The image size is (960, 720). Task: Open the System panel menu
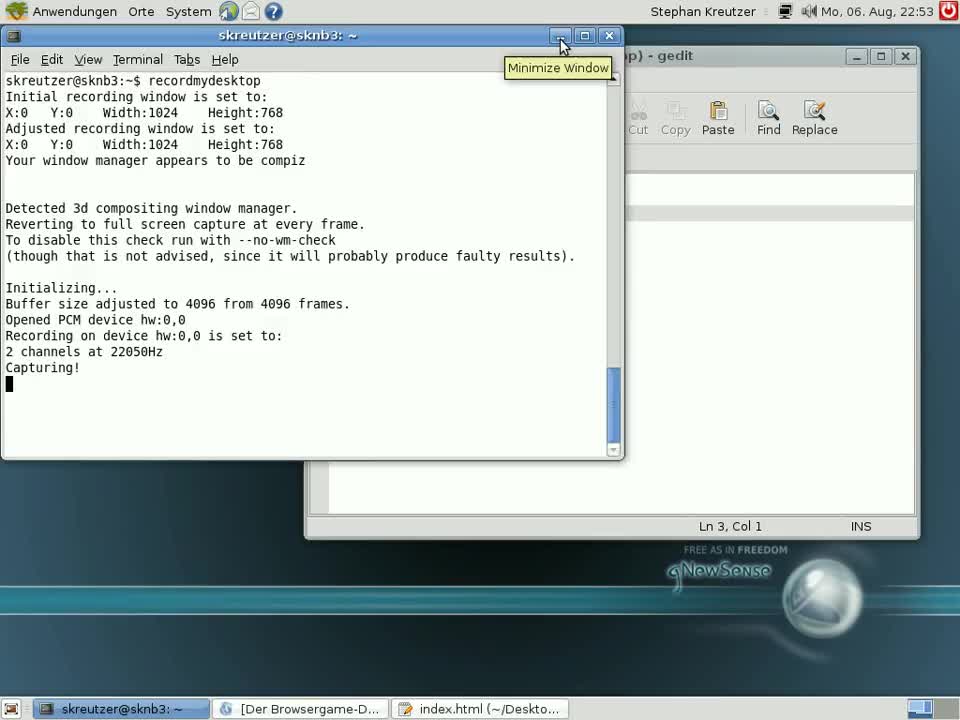(189, 11)
